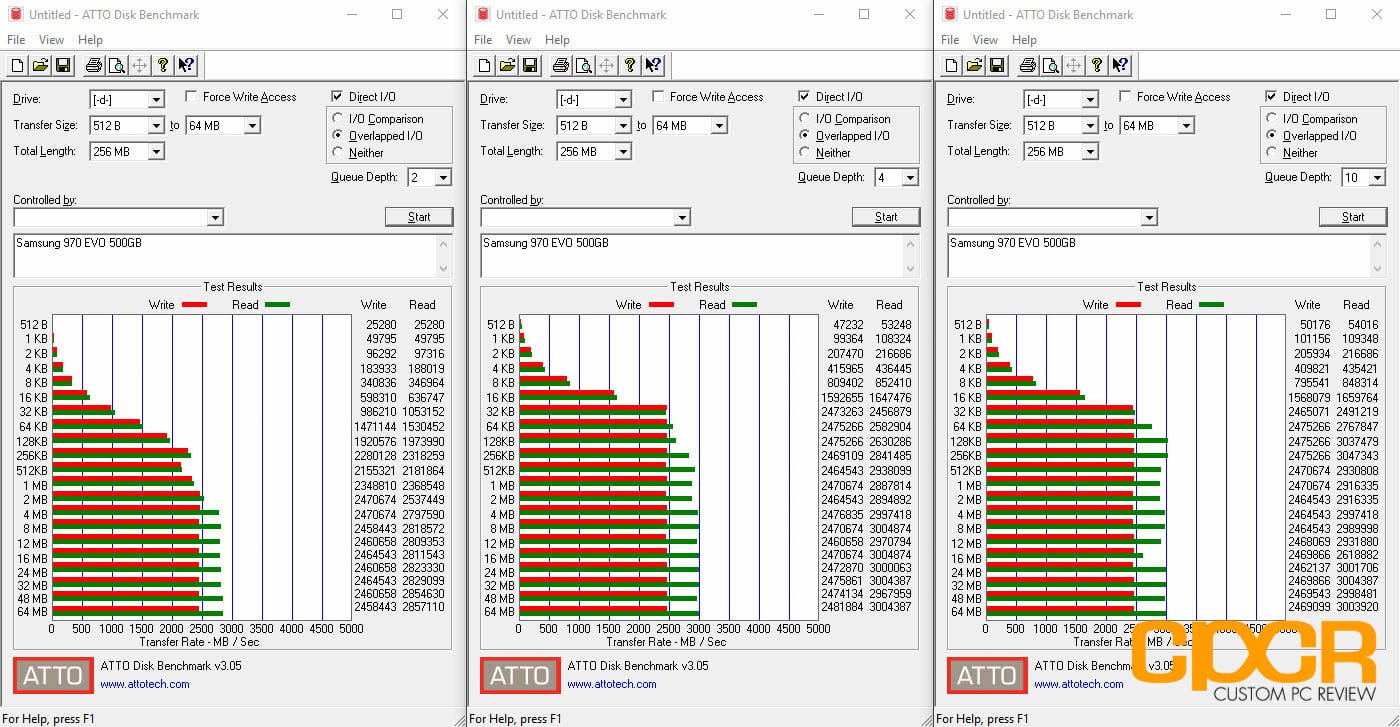Expand Controlled by dropdown in right window
Viewport: 1400px width, 727px height.
point(1149,218)
